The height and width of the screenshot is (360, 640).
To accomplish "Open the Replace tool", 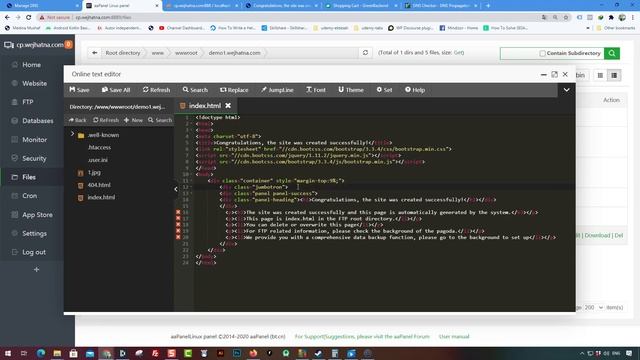I will [234, 90].
